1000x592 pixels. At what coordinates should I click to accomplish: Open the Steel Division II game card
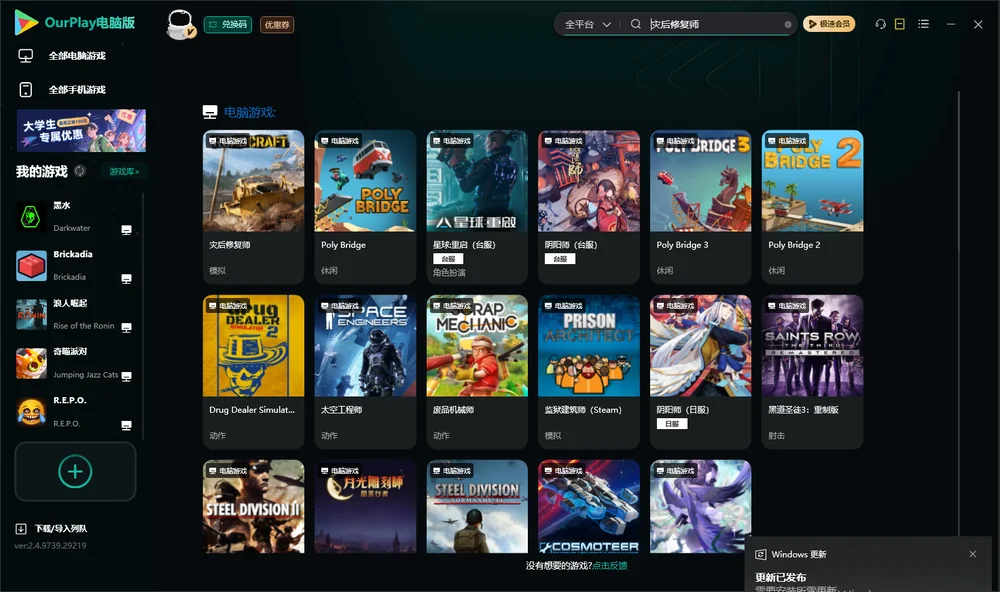253,507
